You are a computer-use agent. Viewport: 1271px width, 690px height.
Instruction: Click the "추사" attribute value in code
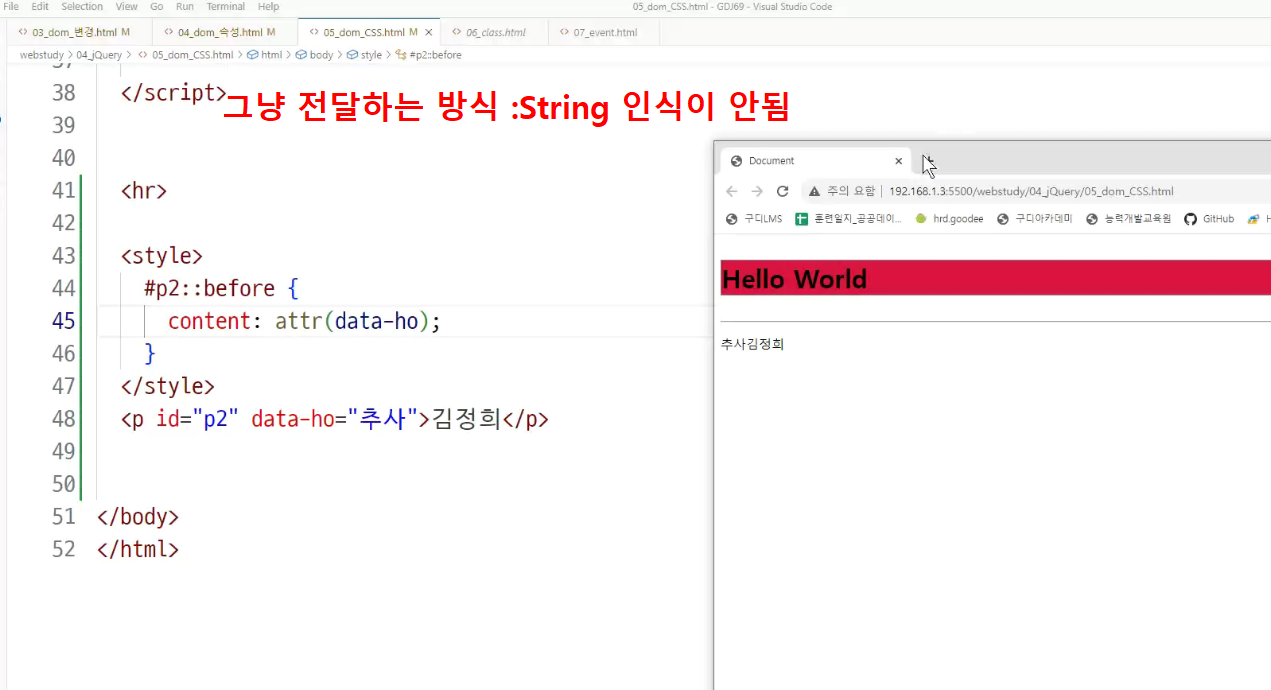tap(381, 419)
